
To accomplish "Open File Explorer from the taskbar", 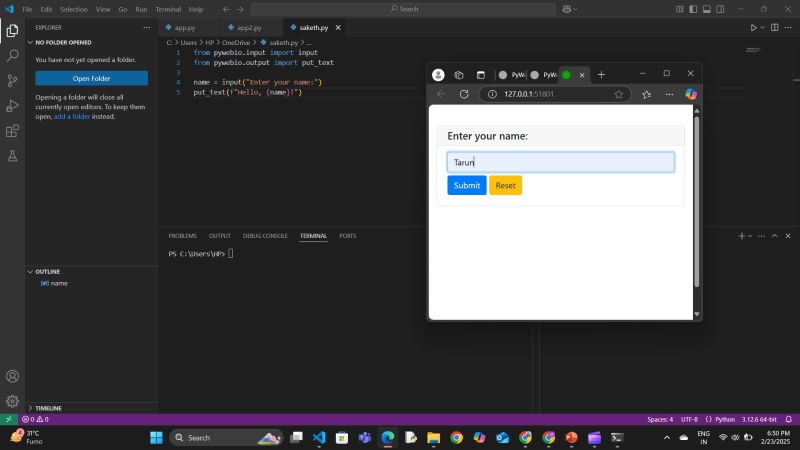I will pos(433,438).
